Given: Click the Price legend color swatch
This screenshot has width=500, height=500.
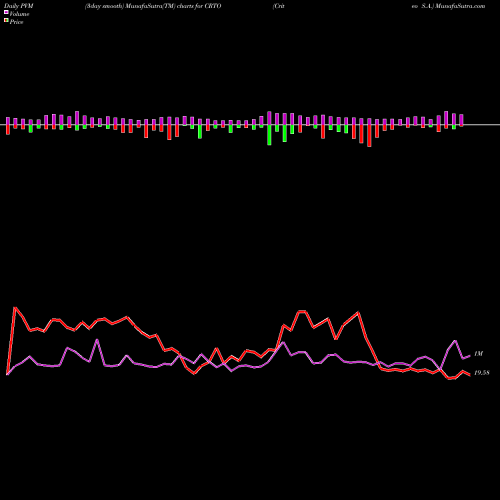Looking at the screenshot, I should 6,21.
